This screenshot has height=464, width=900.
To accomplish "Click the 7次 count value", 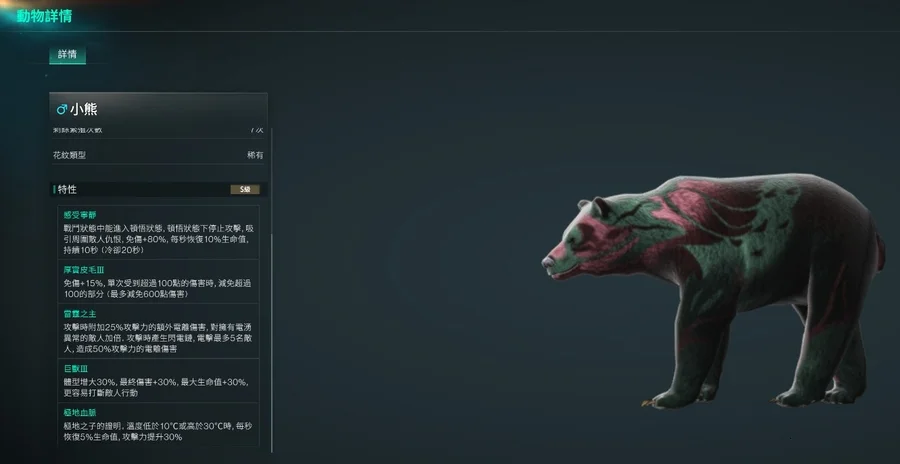I will pos(257,130).
